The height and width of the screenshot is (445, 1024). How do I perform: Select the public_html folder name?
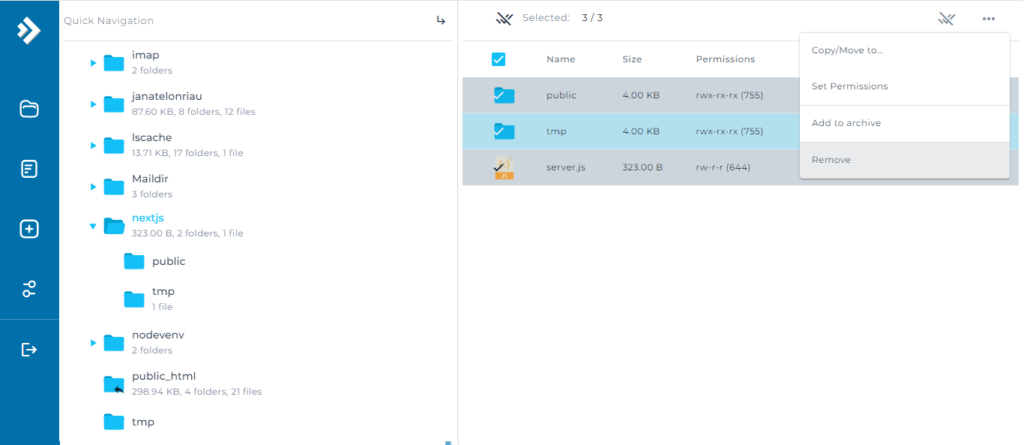click(x=164, y=376)
